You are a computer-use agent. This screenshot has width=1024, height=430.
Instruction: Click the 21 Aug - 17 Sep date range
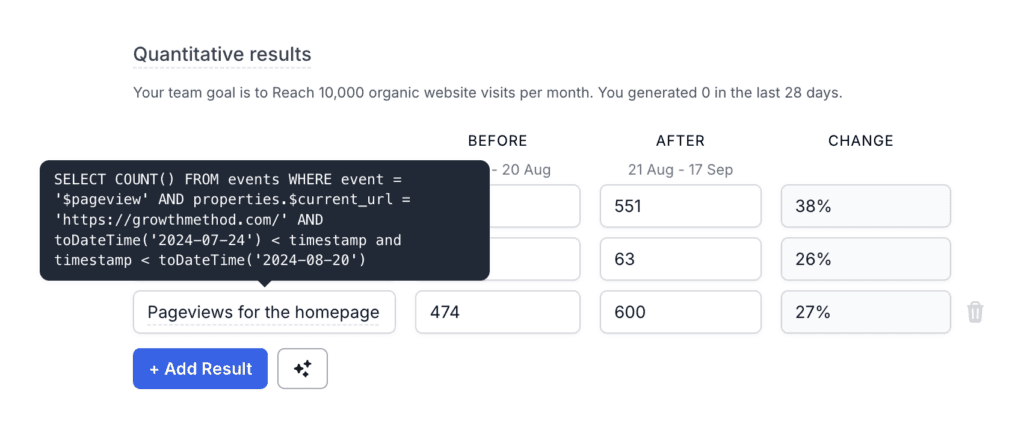680,170
